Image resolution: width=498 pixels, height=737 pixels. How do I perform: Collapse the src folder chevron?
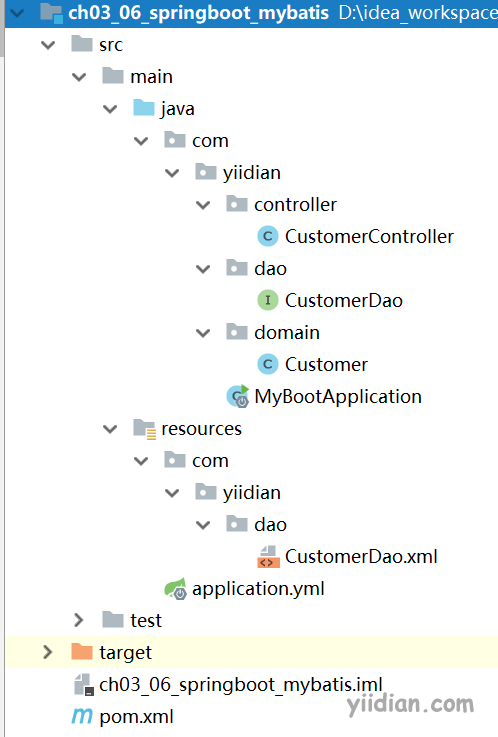coord(48,45)
